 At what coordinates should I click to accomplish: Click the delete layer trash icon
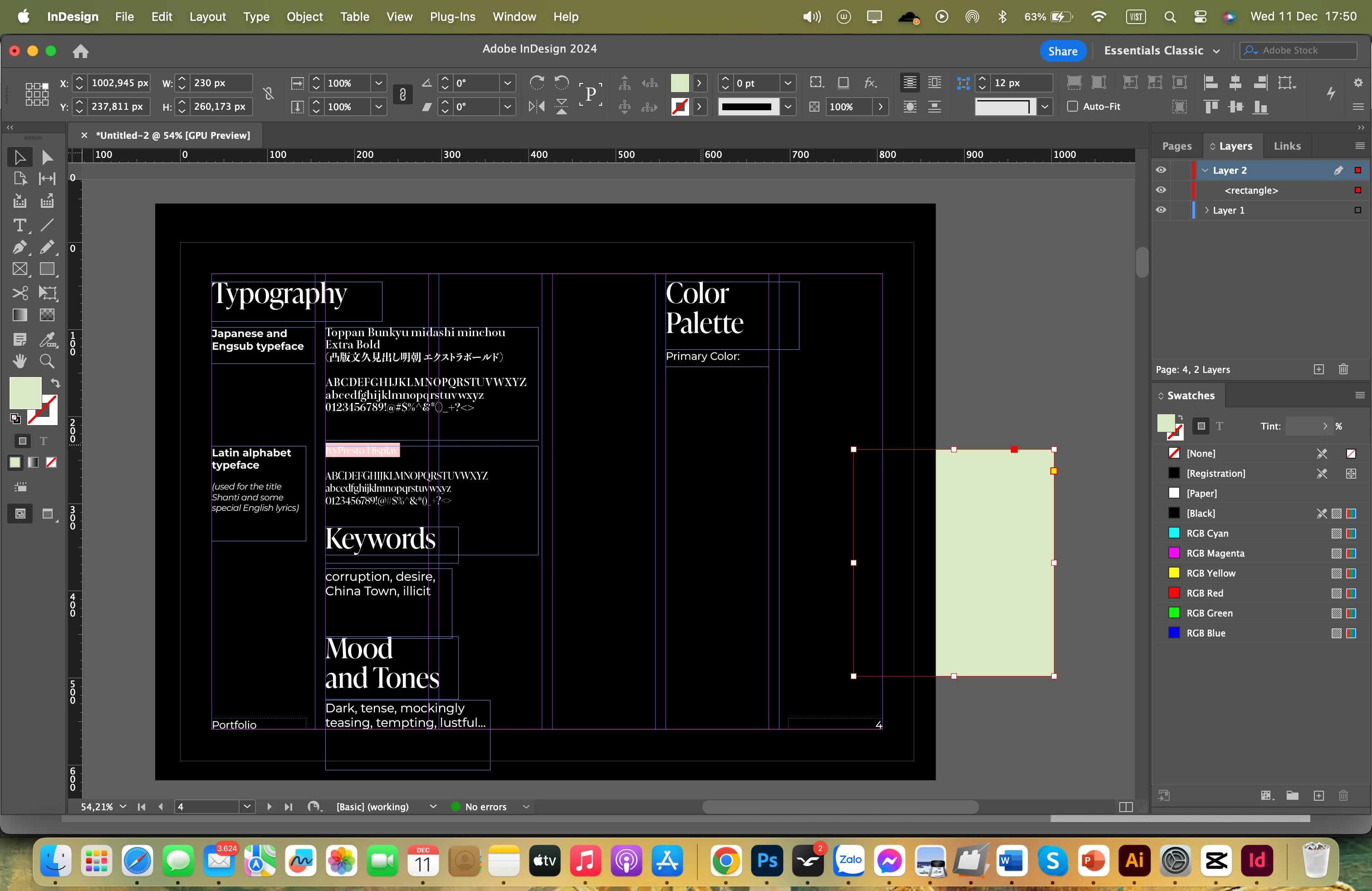coord(1343,369)
